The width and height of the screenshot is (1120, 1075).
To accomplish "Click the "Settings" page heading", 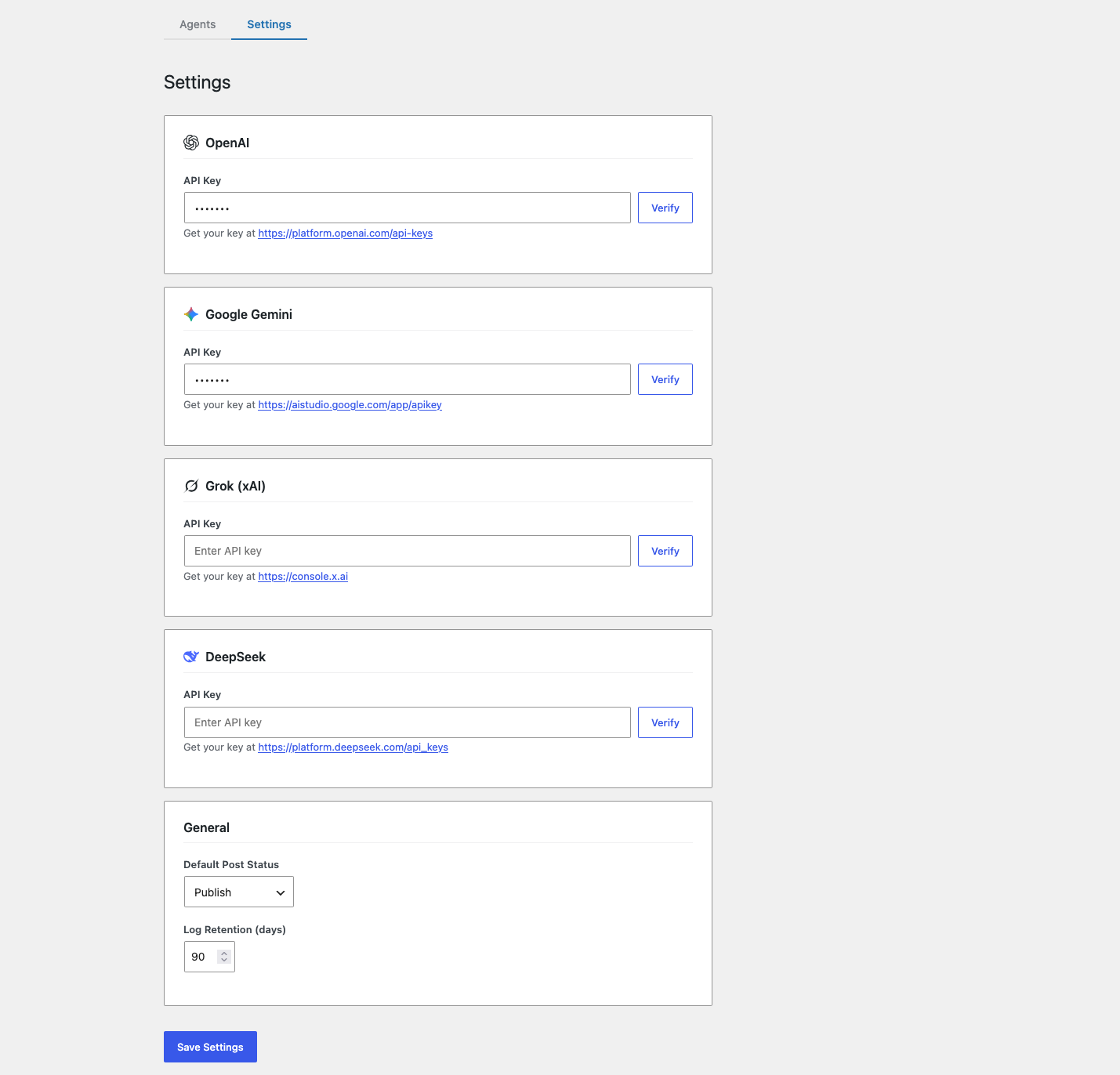I will click(x=198, y=82).
